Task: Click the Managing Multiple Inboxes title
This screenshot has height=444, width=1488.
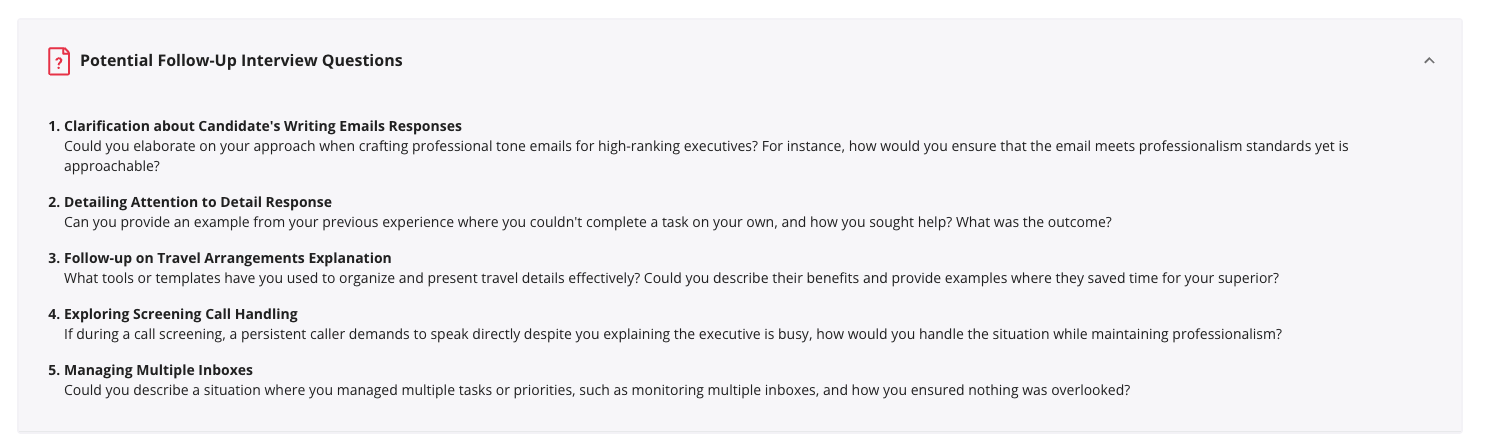Action: [x=158, y=370]
